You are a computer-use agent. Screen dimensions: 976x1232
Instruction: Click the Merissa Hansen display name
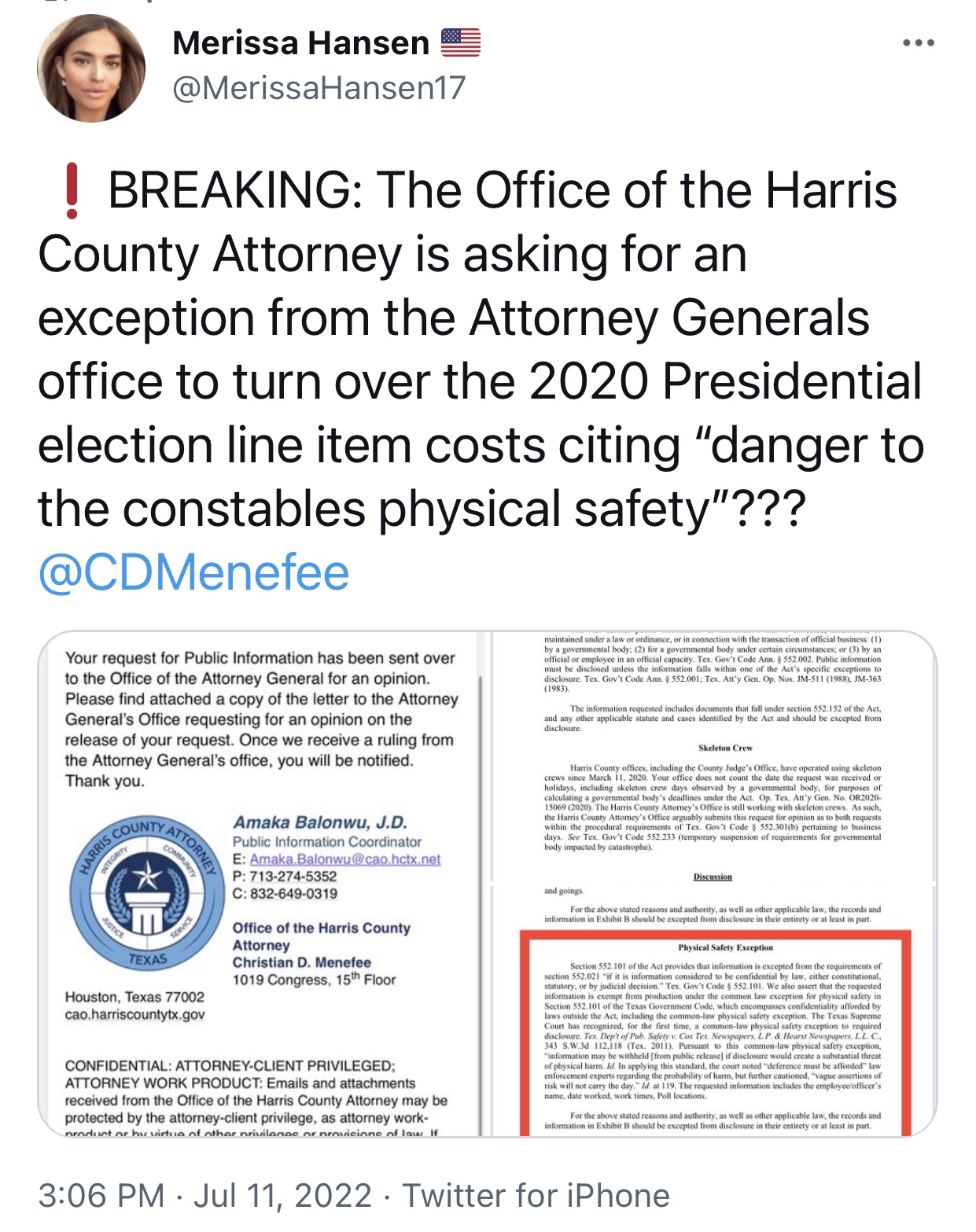[300, 43]
